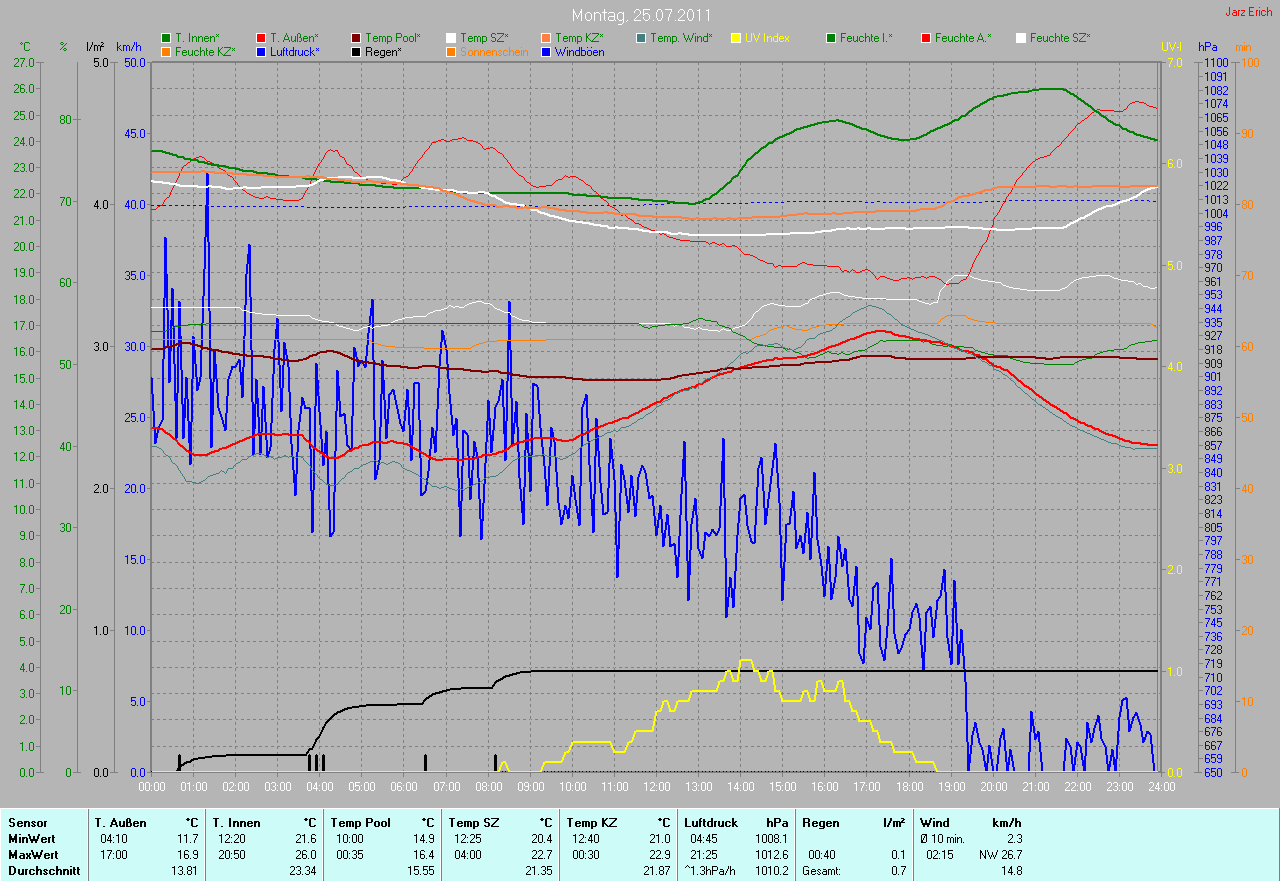Click the red T. Außen legend swatch

coord(261,38)
